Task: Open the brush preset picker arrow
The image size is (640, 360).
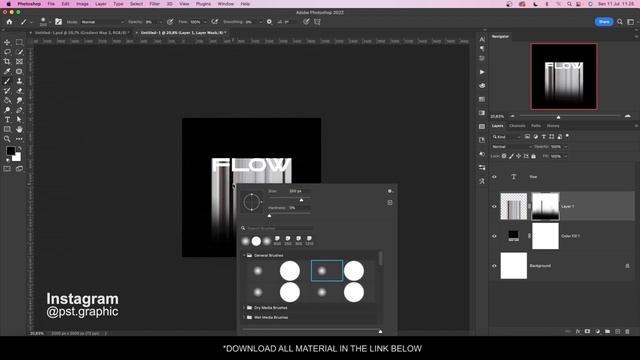Action: click(x=50, y=22)
